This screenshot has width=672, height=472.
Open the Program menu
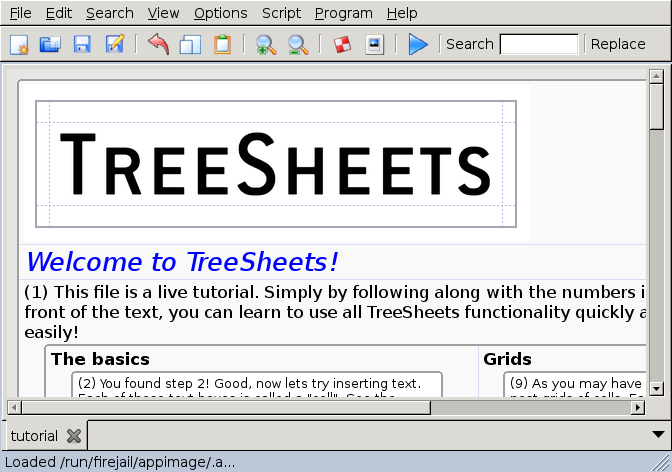pyautogui.click(x=344, y=13)
